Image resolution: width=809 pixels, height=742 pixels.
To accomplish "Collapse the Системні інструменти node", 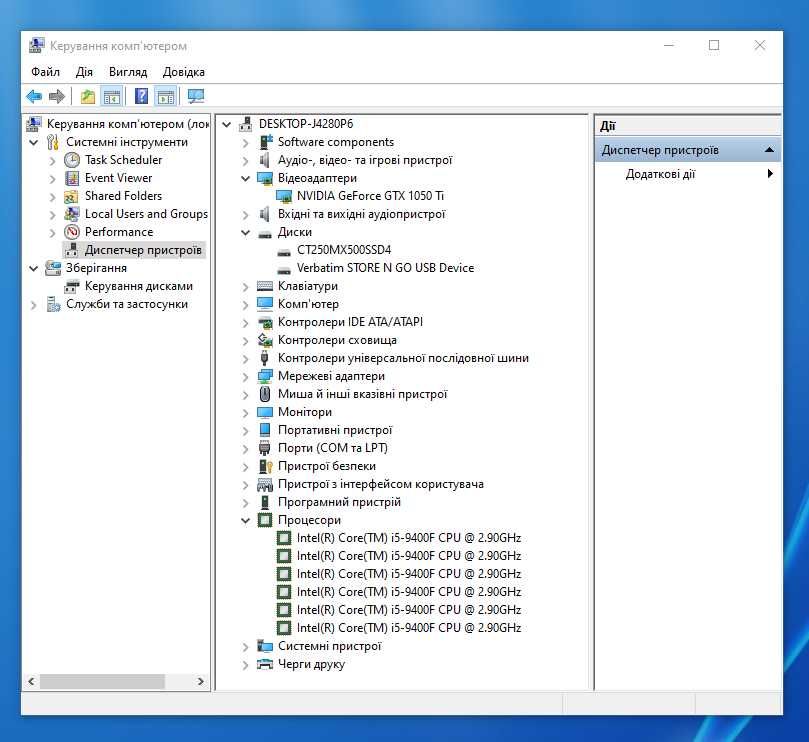I will (x=34, y=142).
